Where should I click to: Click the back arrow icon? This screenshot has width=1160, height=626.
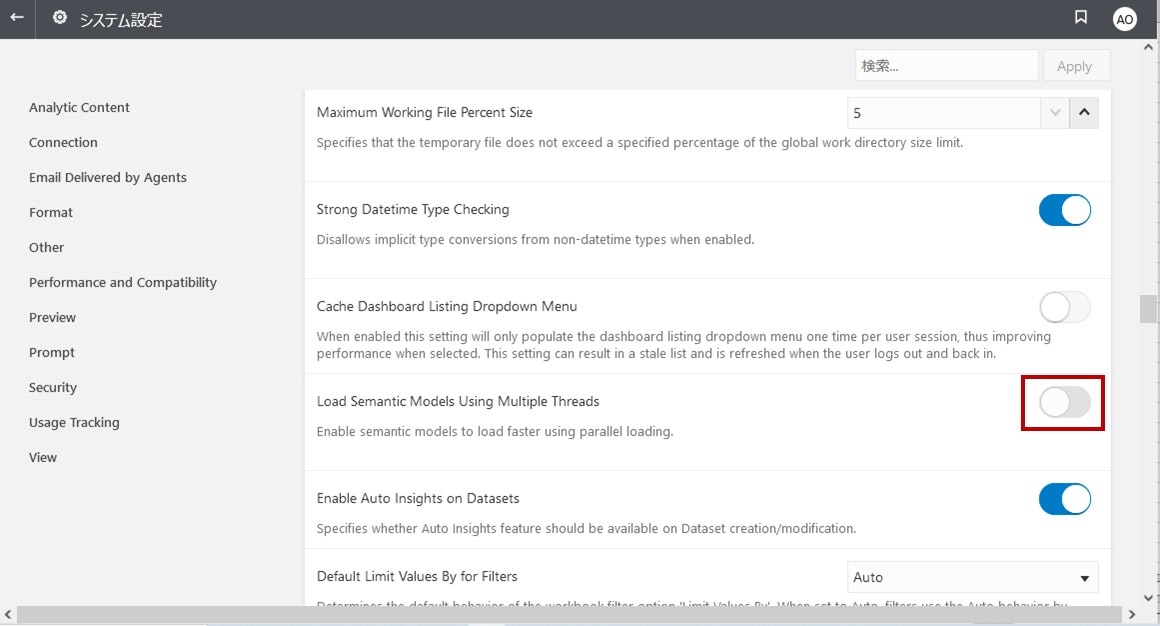tap(17, 18)
